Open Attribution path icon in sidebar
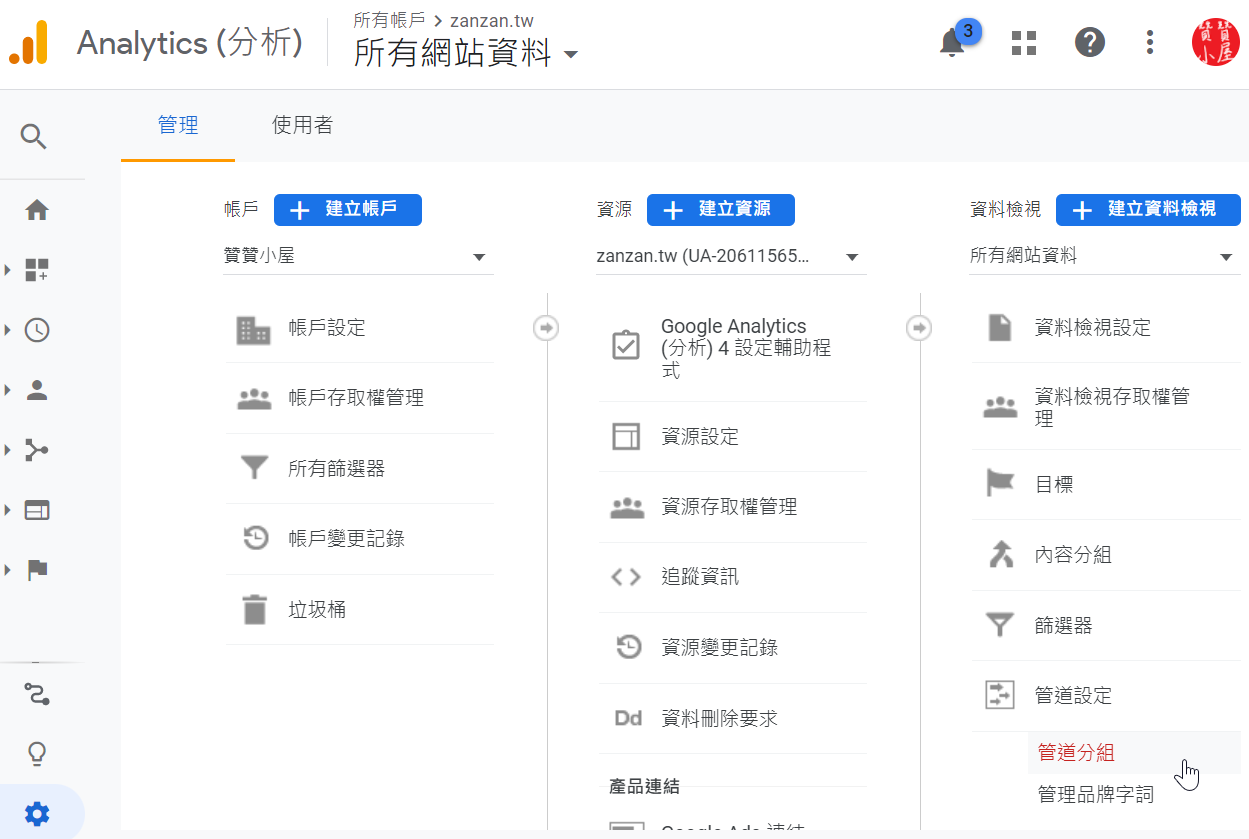 pos(37,693)
